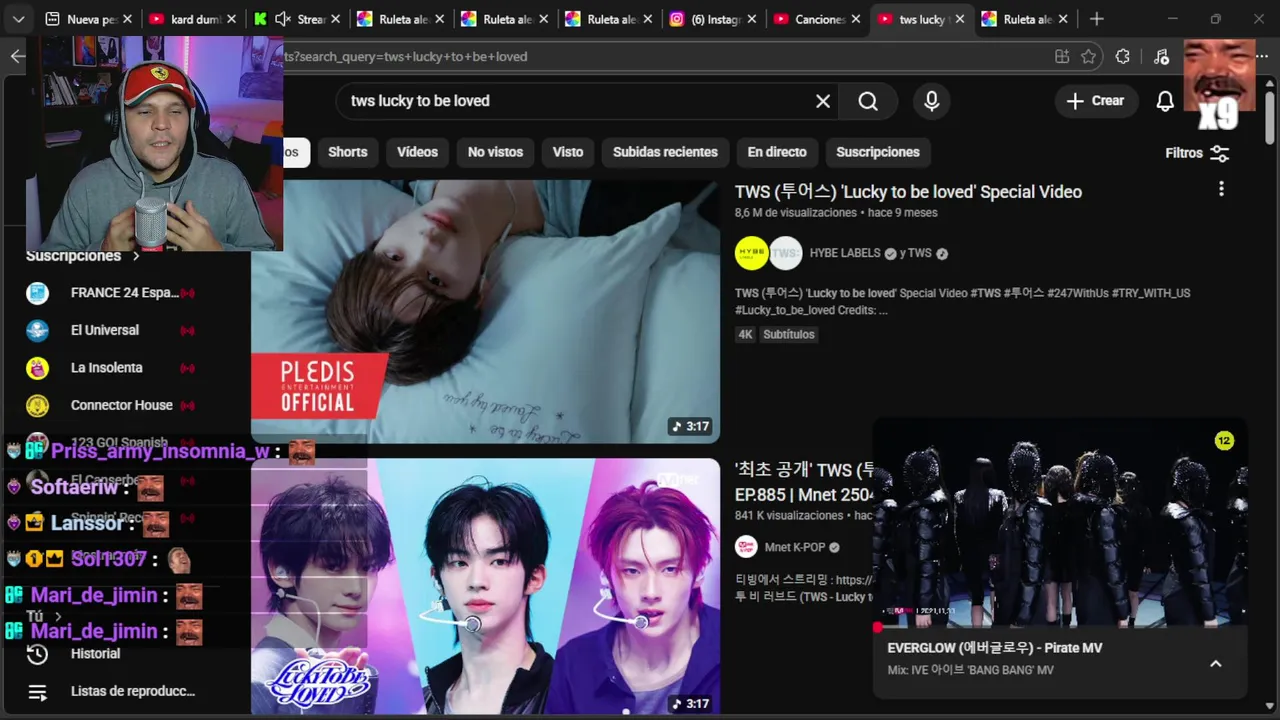The image size is (1280, 720).
Task: Expand the EVERGLOW miniplayer chevron
Action: coord(1216,664)
